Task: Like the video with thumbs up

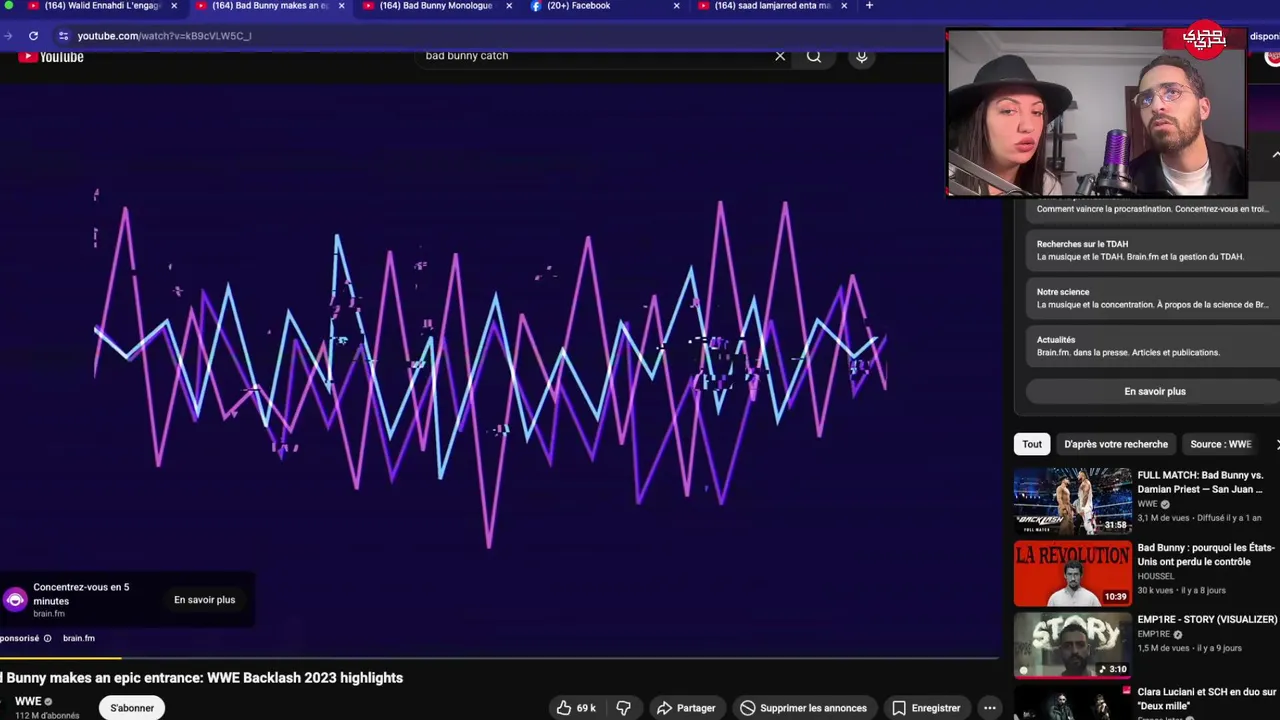Action: (576, 708)
